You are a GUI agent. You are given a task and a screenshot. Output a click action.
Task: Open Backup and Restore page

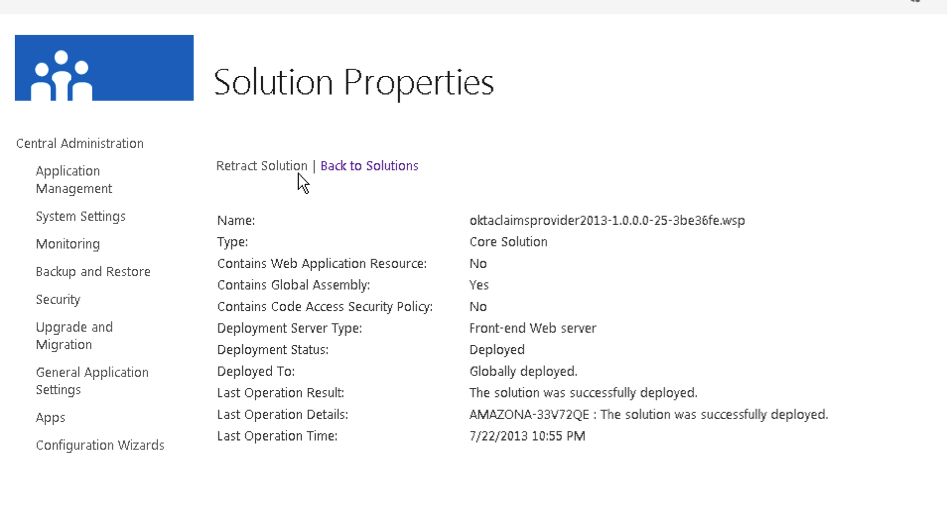click(93, 272)
